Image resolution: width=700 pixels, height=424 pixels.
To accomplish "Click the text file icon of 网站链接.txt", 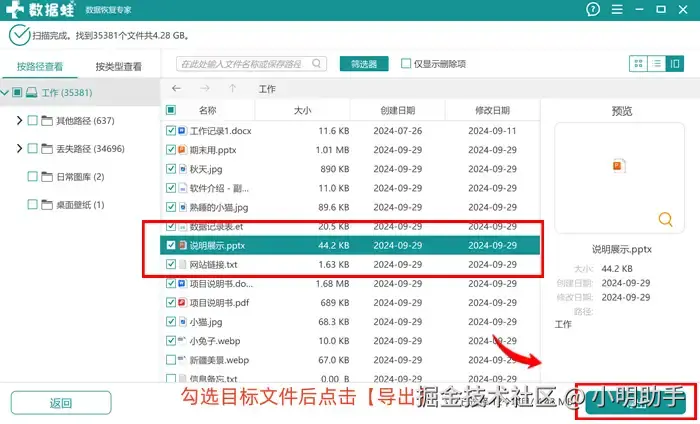I will coord(182,265).
